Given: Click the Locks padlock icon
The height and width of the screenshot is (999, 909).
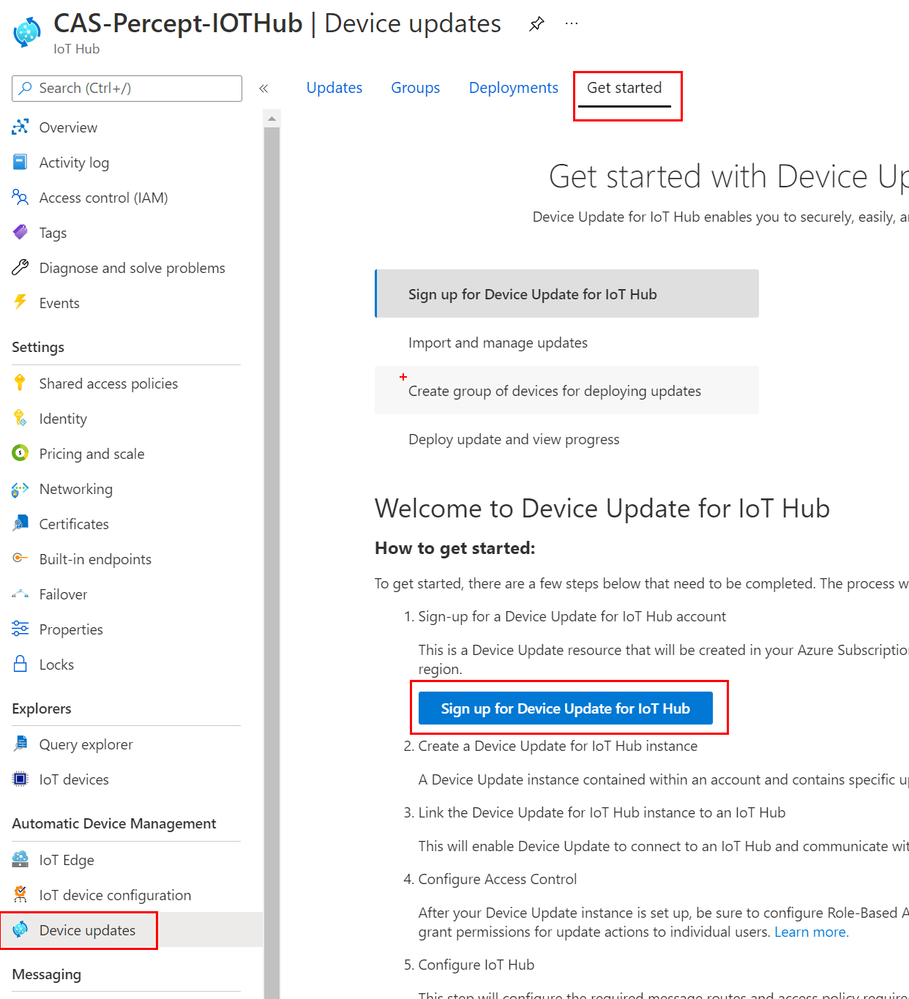Looking at the screenshot, I should pos(20,664).
